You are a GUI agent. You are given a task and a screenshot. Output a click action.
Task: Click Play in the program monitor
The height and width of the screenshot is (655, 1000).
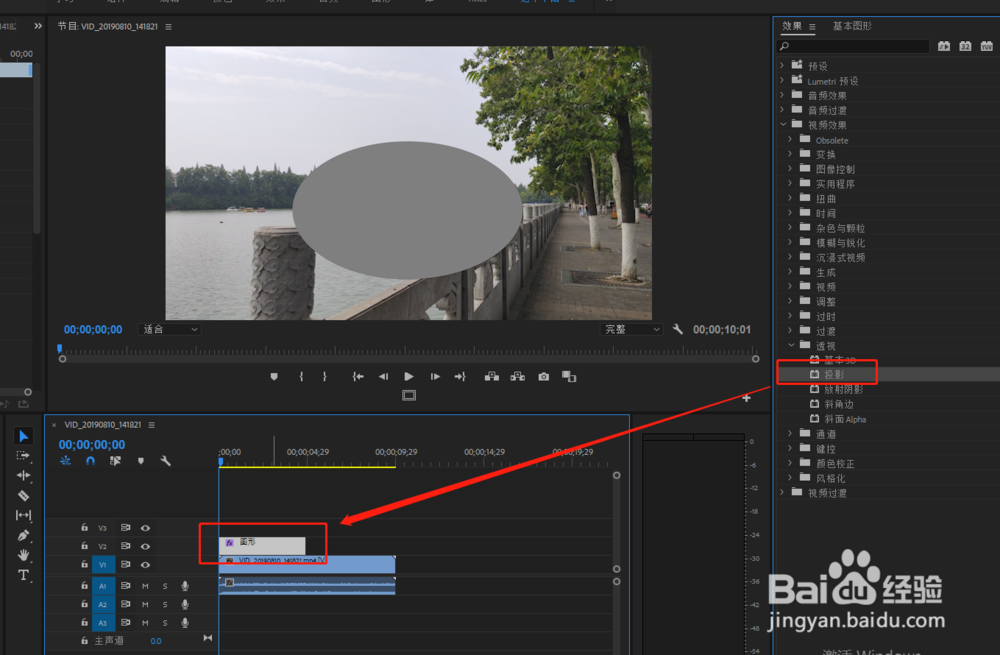click(409, 377)
